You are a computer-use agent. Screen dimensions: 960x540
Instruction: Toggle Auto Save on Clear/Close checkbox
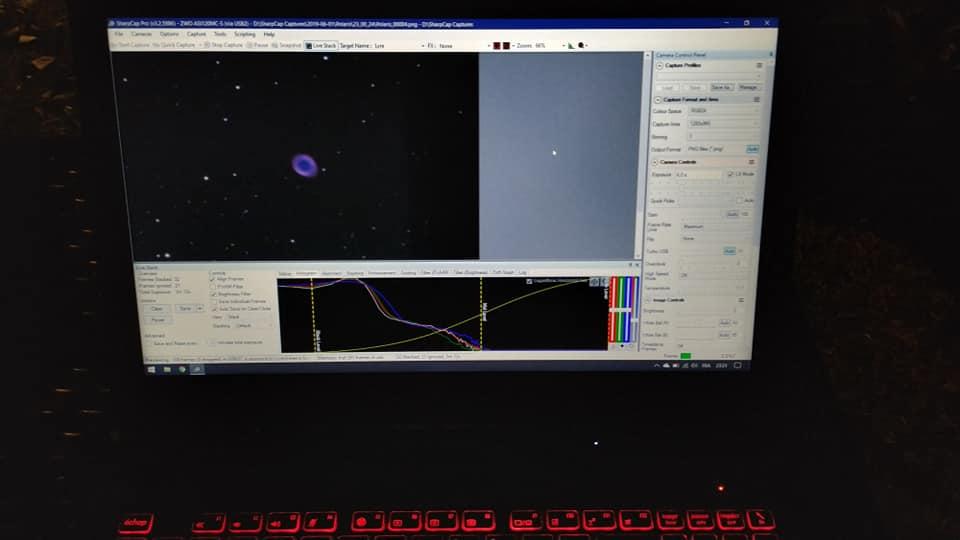[214, 309]
